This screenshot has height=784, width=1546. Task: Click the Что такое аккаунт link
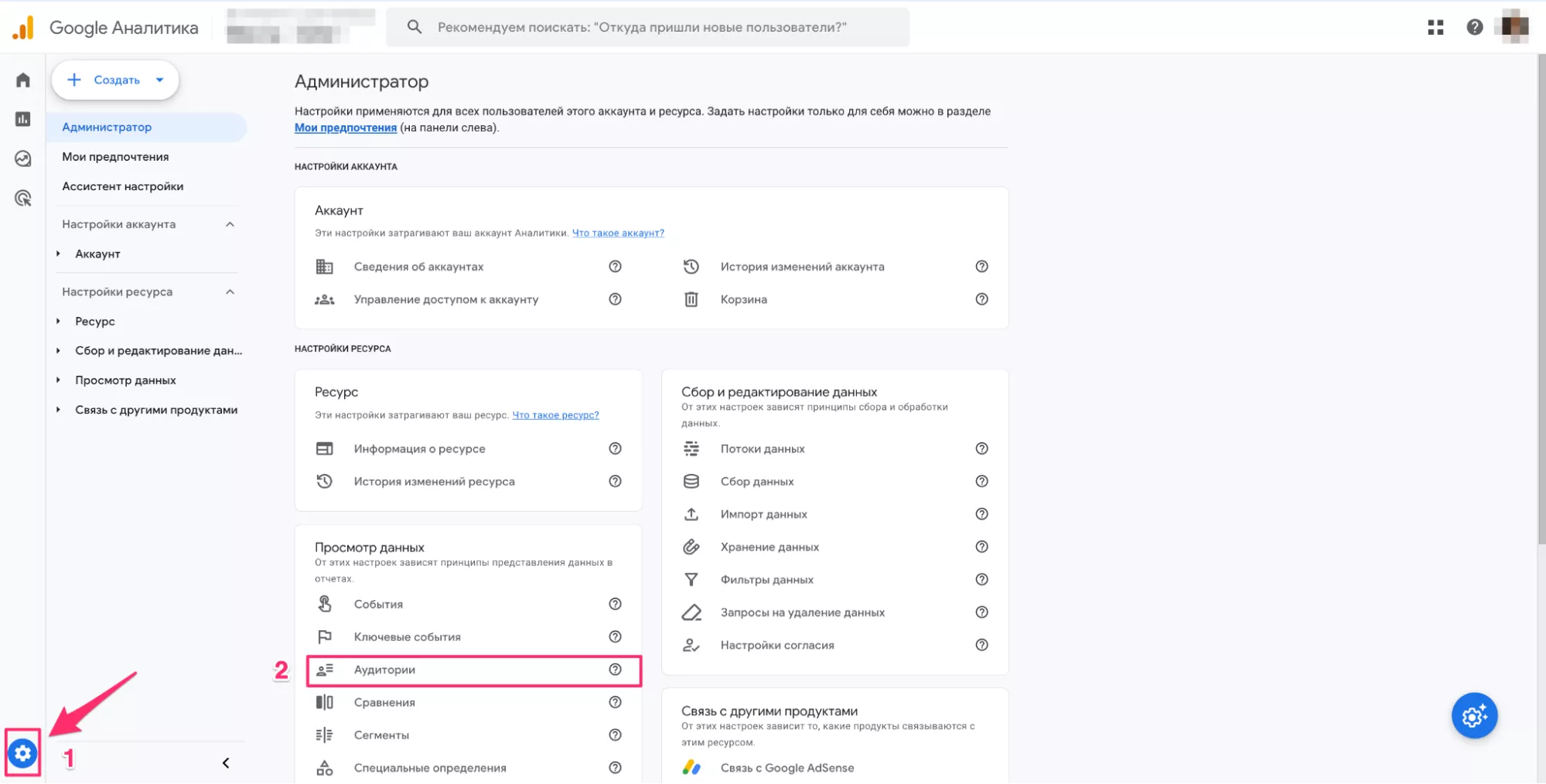(617, 233)
